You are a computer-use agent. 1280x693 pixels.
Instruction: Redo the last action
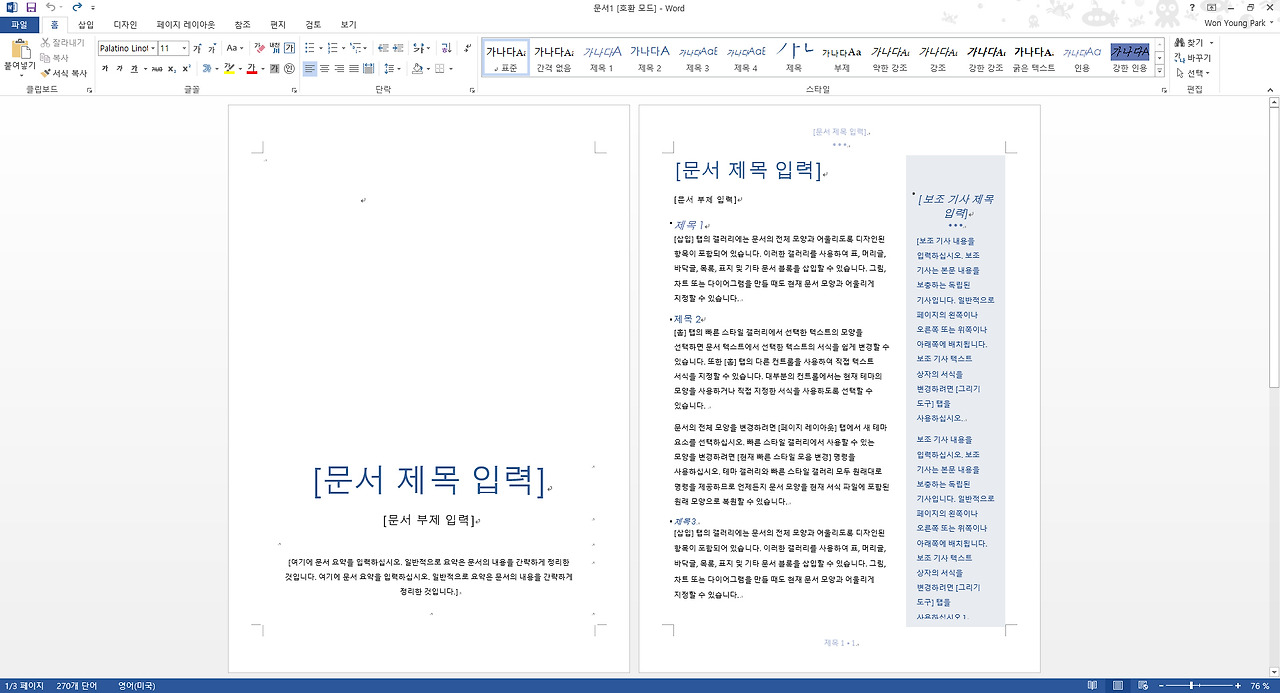click(x=77, y=7)
